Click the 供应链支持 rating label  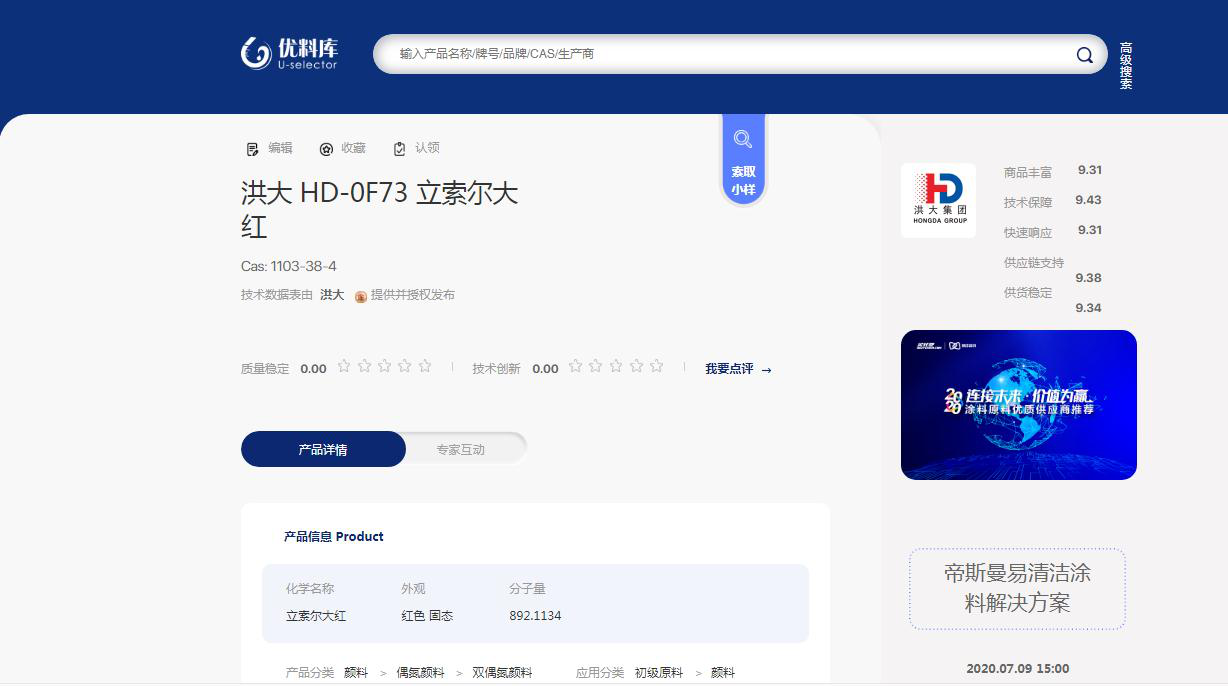[x=1034, y=263]
